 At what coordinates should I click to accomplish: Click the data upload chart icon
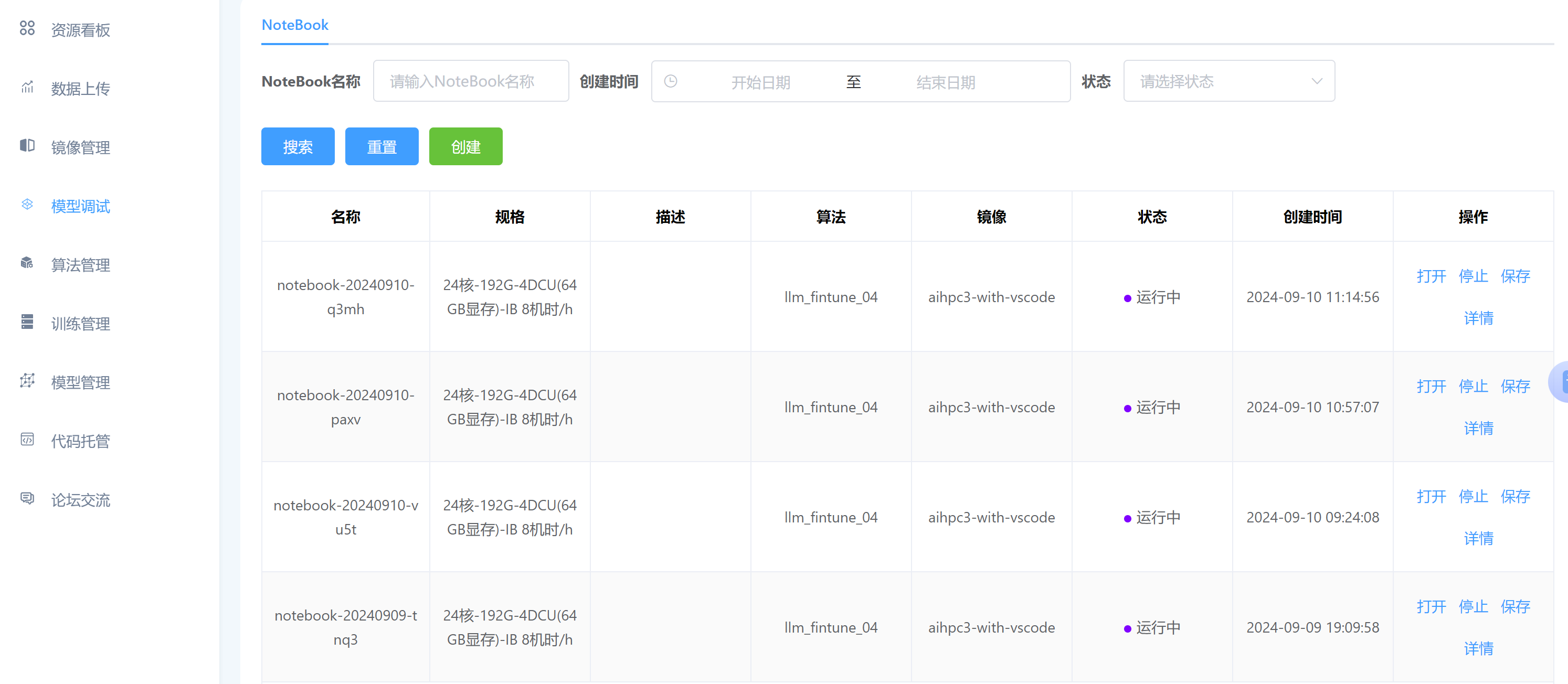tap(27, 87)
